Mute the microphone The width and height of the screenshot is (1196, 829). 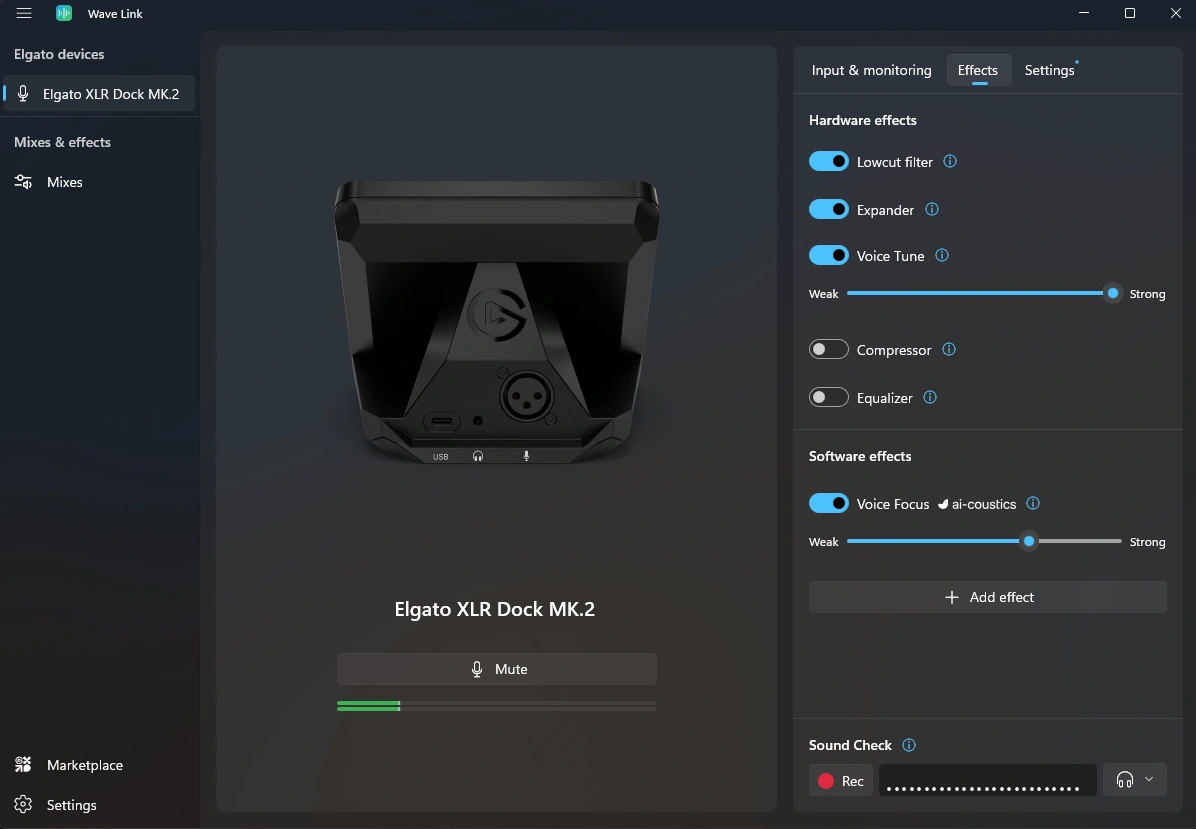[496, 669]
